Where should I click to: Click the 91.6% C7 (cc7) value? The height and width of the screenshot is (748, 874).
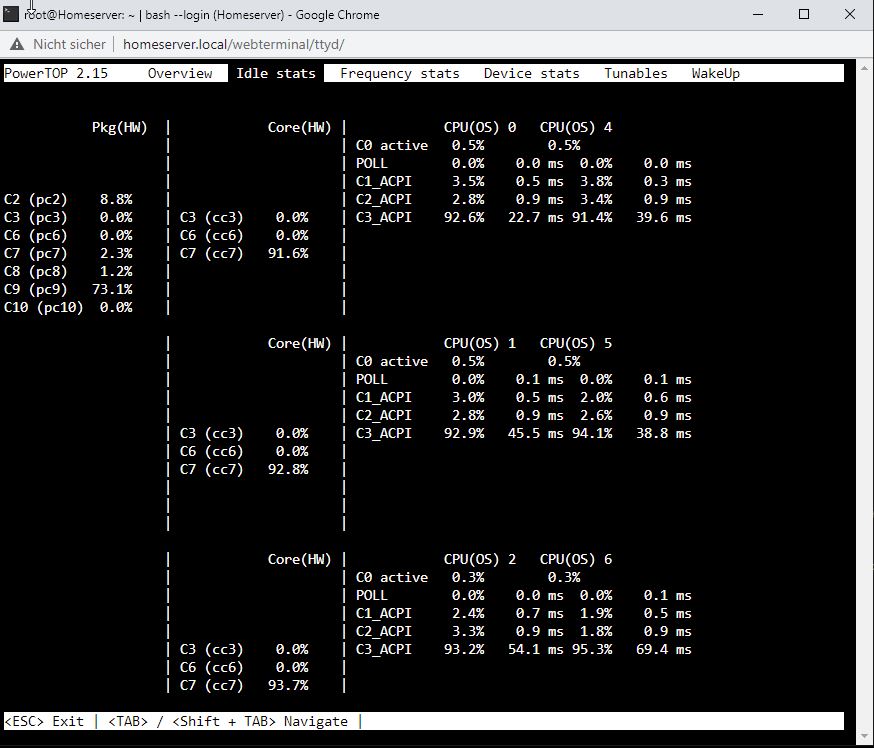(288, 254)
